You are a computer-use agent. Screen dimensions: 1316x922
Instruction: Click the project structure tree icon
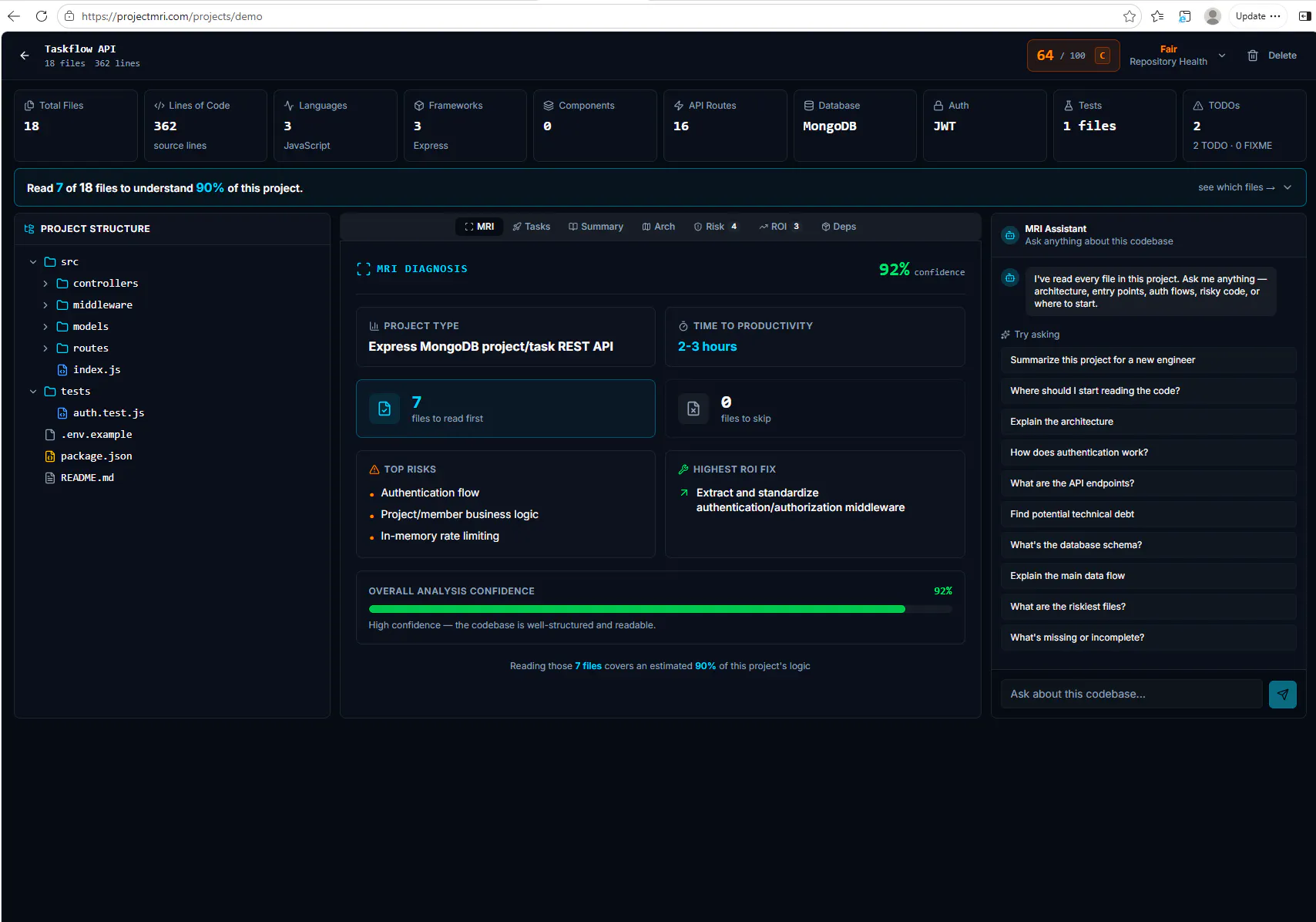point(29,229)
